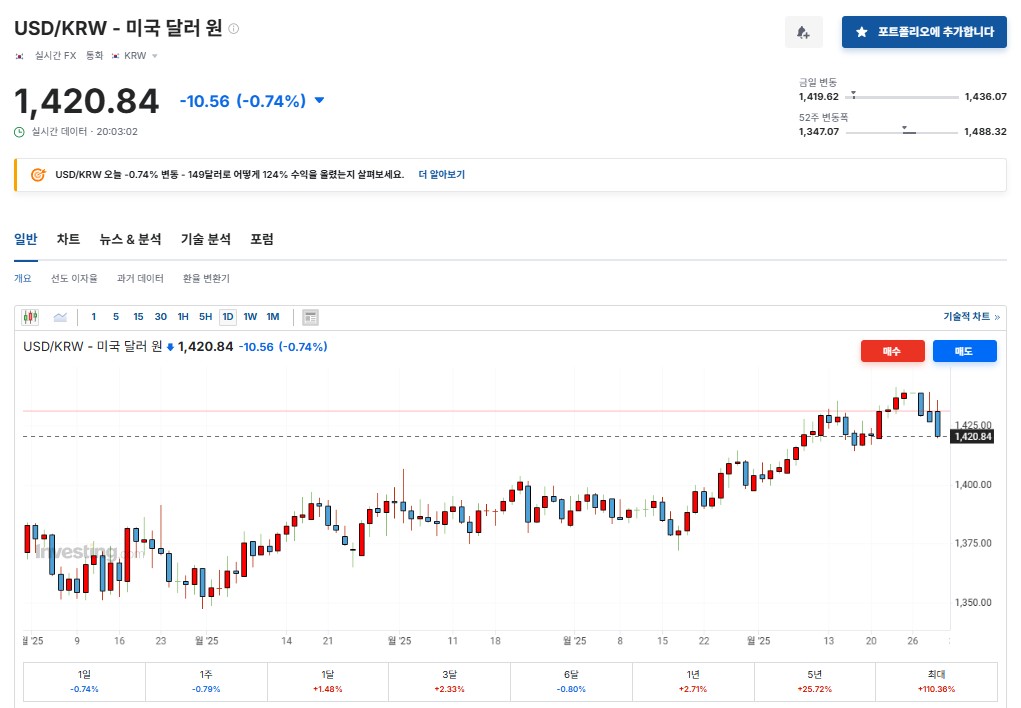Set chart interval to 15 minutes

click(138, 317)
